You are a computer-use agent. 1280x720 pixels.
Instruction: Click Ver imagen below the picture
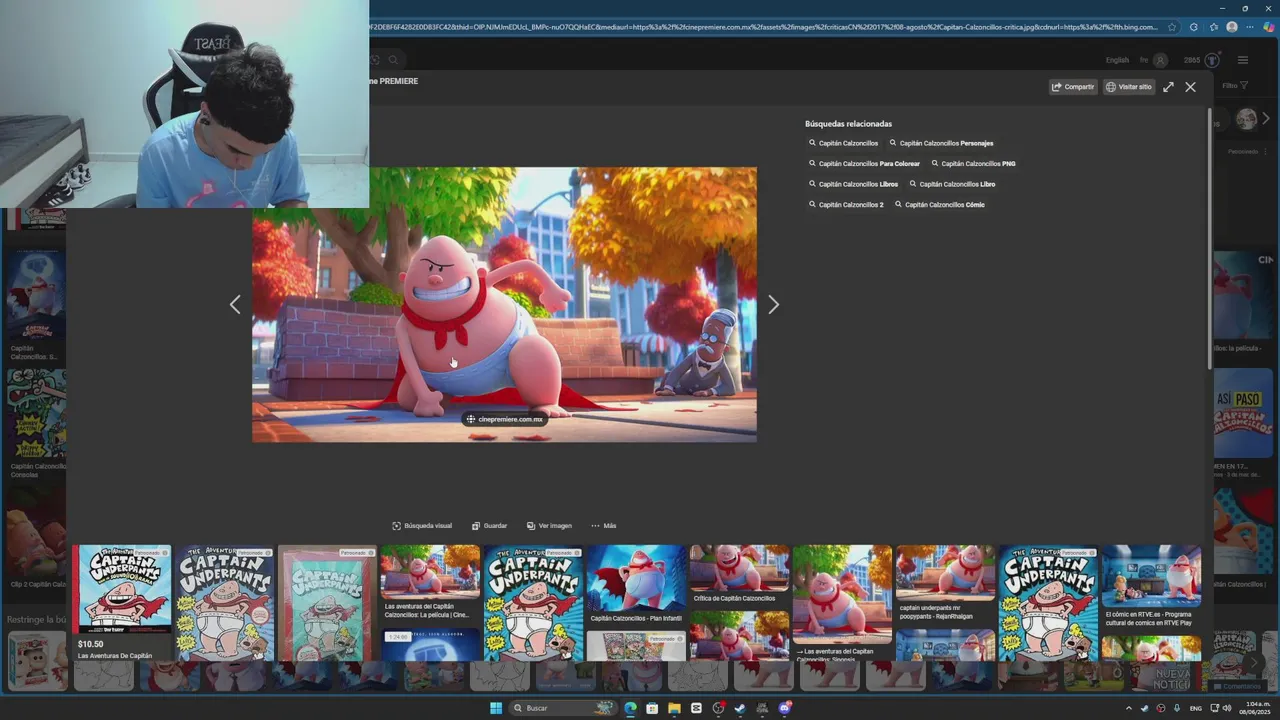[x=549, y=526]
